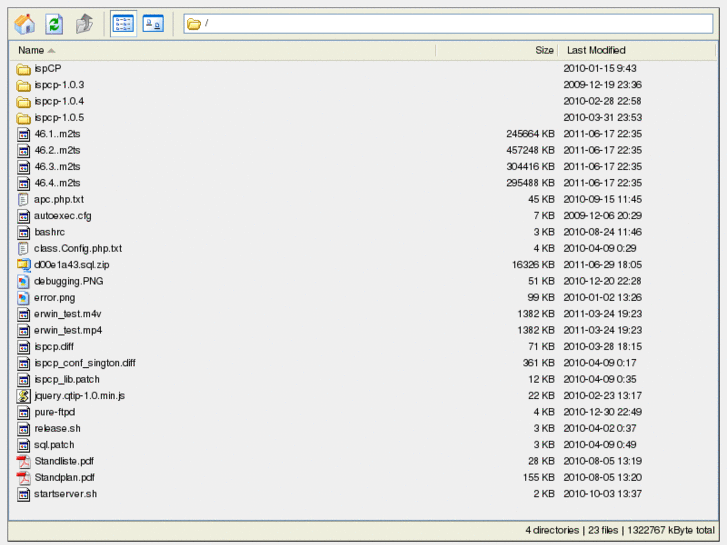Select the ispcp-1.0.5 folder icon
Image resolution: width=727 pixels, height=545 pixels.
tap(24, 118)
